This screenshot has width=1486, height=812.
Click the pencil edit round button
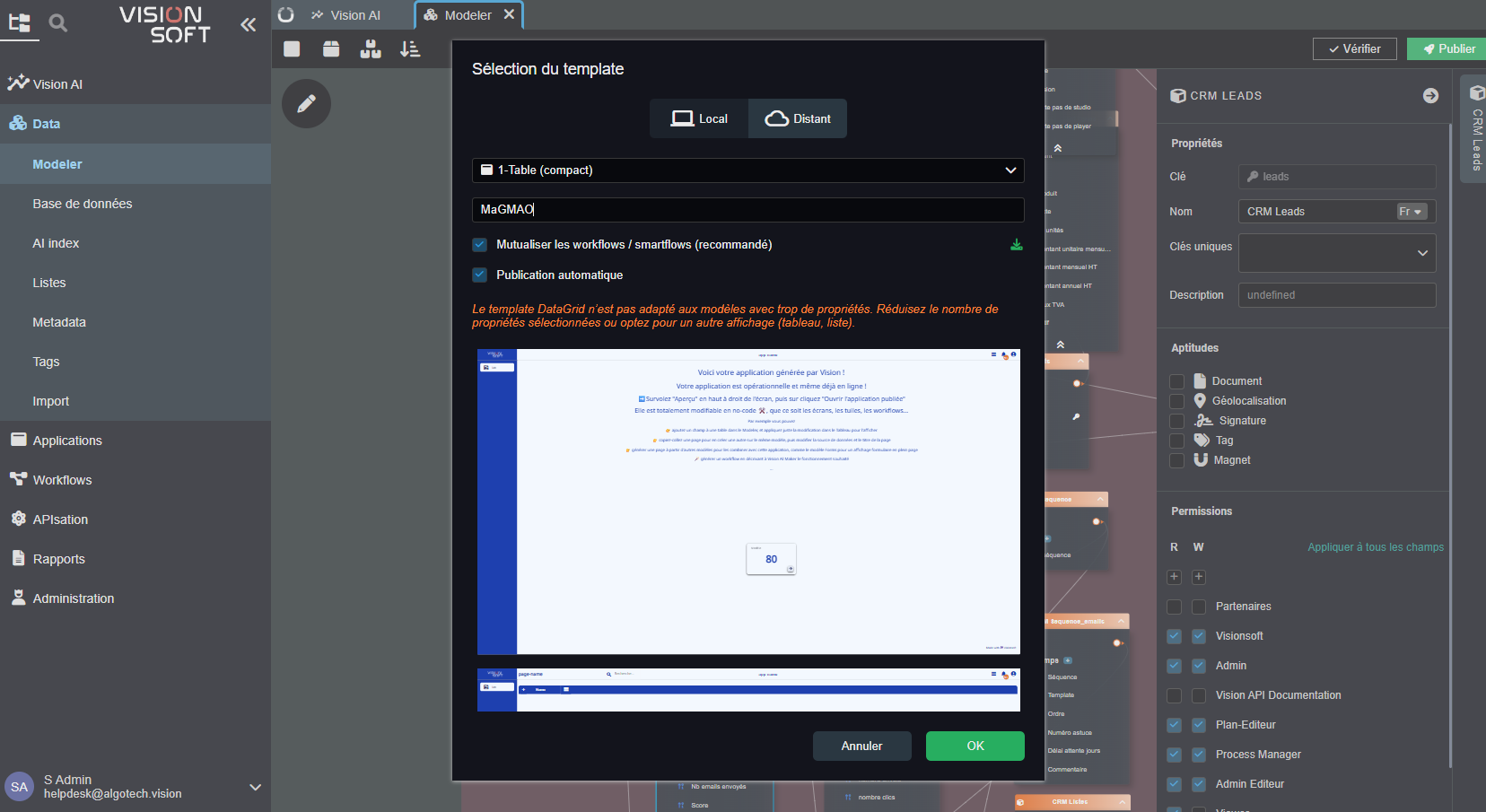point(306,103)
